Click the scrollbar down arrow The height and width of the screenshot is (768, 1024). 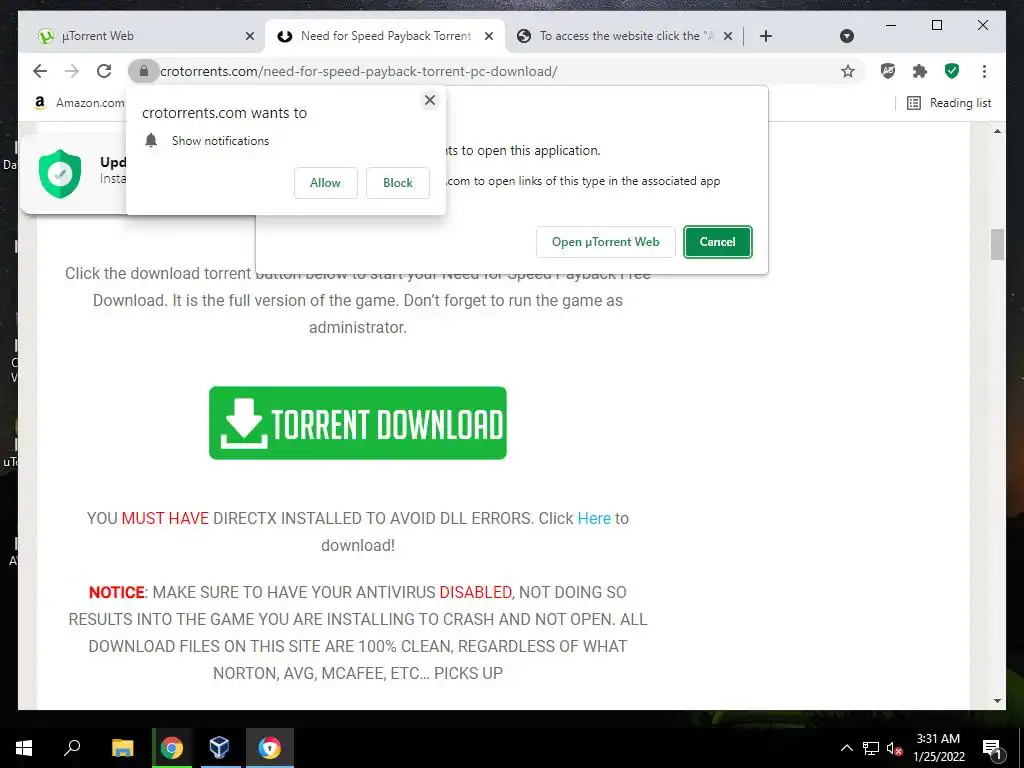click(x=997, y=701)
